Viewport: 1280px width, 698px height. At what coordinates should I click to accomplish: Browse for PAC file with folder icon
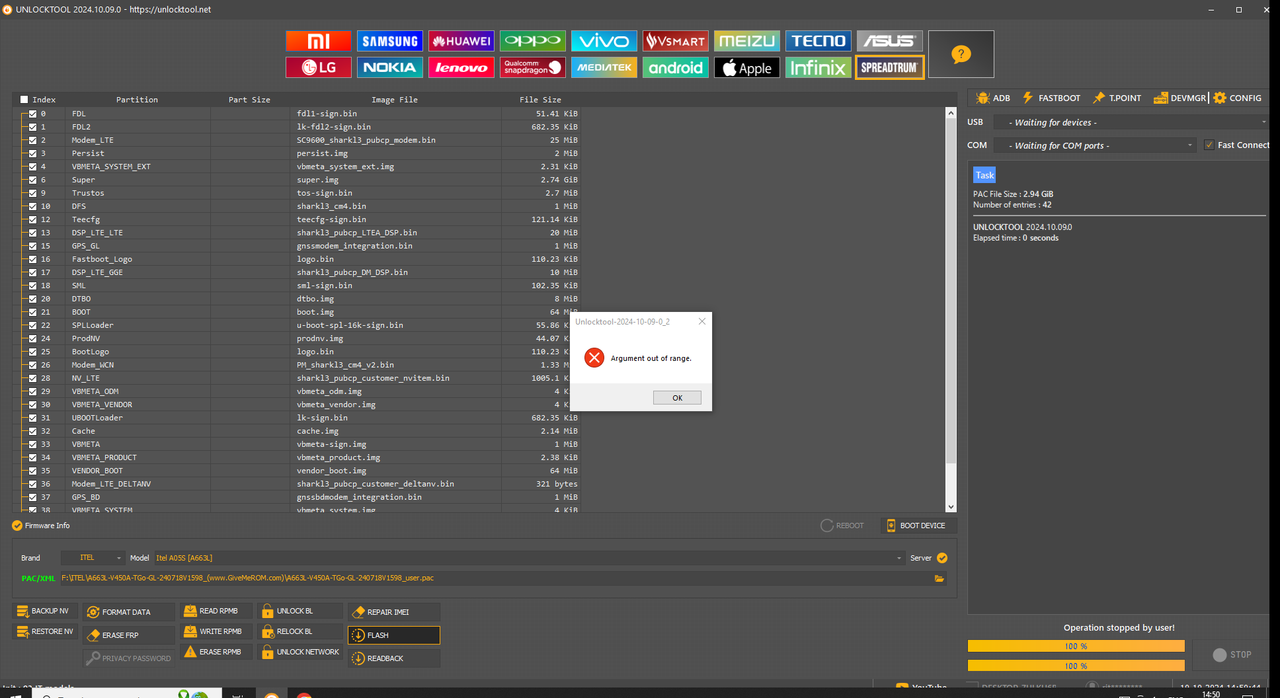[939, 578]
